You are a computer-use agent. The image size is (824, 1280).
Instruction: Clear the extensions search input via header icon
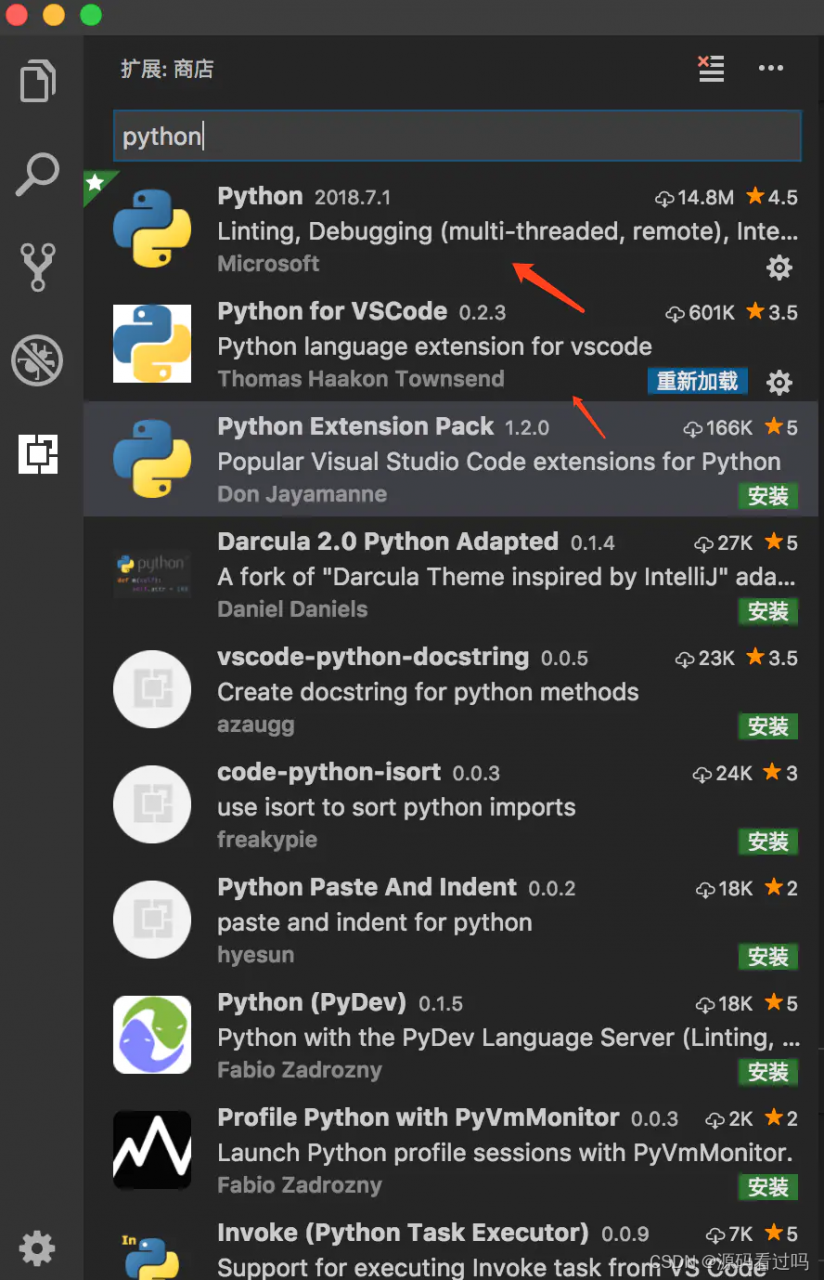[x=711, y=68]
